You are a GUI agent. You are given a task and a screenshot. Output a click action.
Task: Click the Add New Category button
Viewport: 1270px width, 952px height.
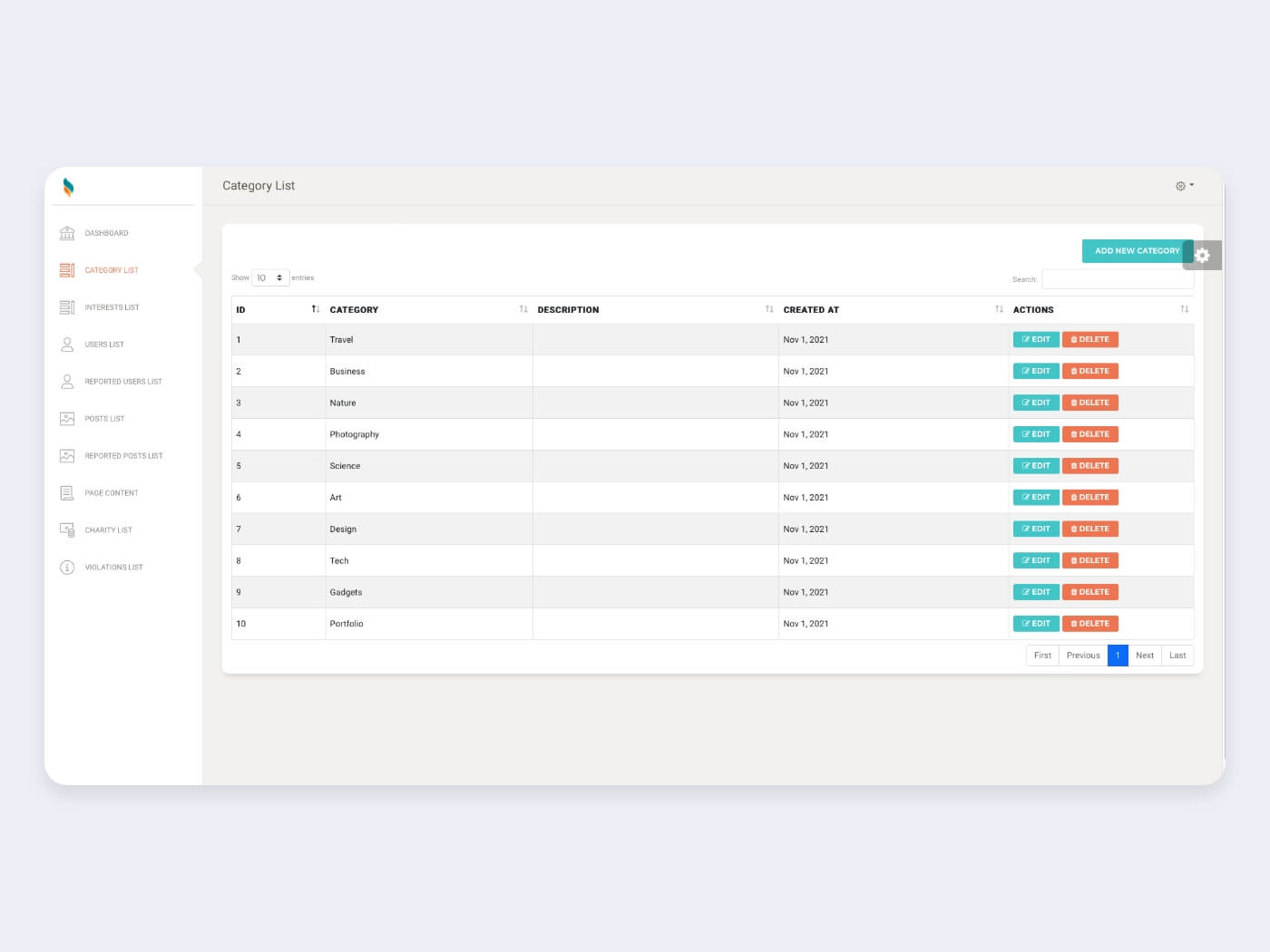point(1137,251)
